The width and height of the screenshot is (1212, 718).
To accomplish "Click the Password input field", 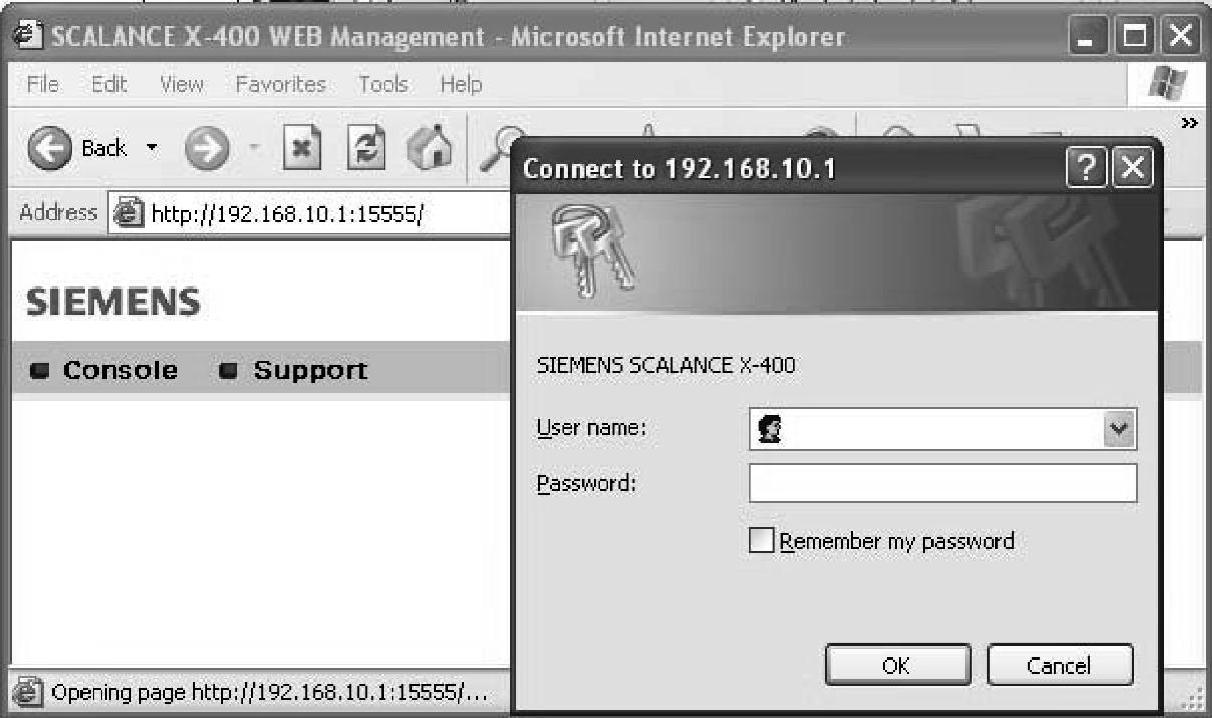I will click(x=943, y=483).
